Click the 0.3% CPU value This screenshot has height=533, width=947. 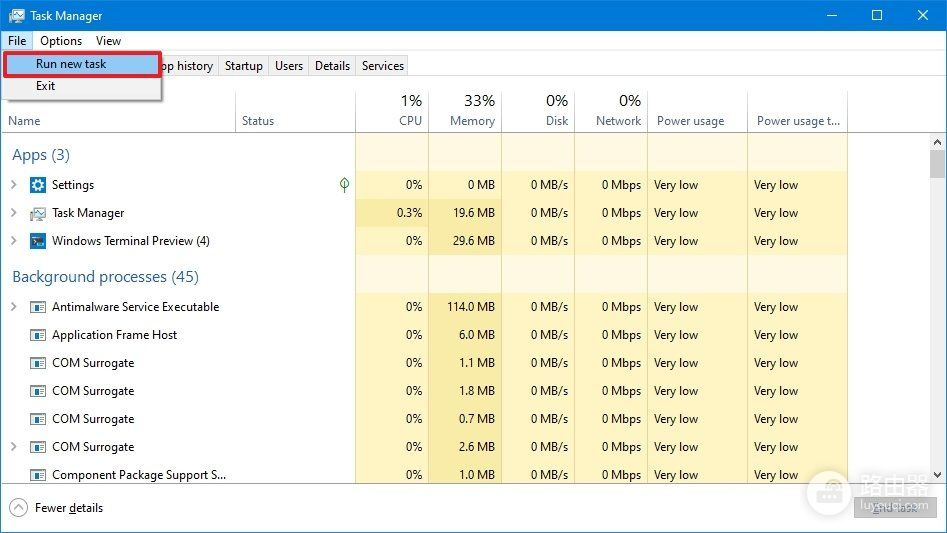click(409, 212)
